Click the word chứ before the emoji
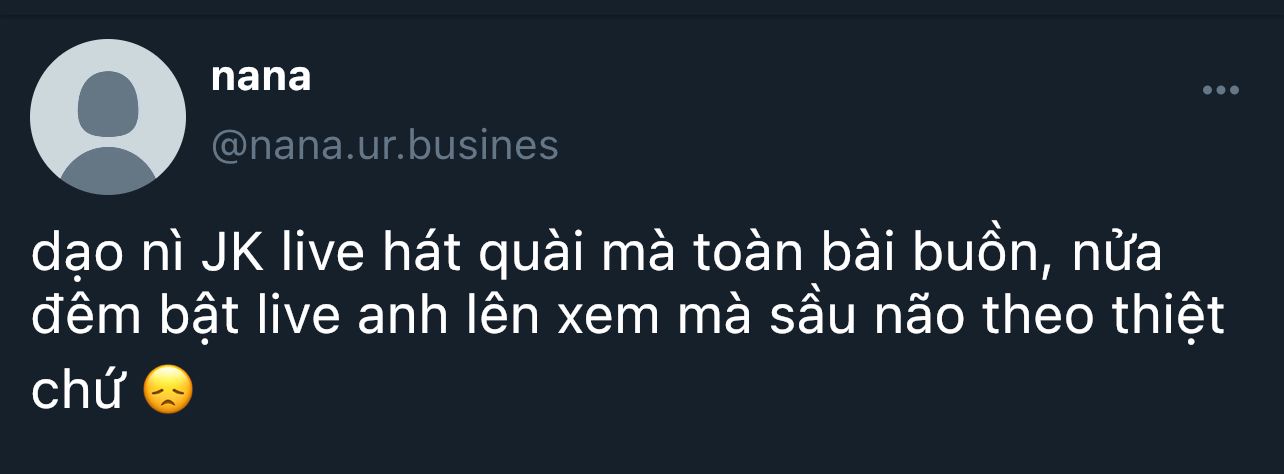1284x474 pixels. tap(77, 391)
